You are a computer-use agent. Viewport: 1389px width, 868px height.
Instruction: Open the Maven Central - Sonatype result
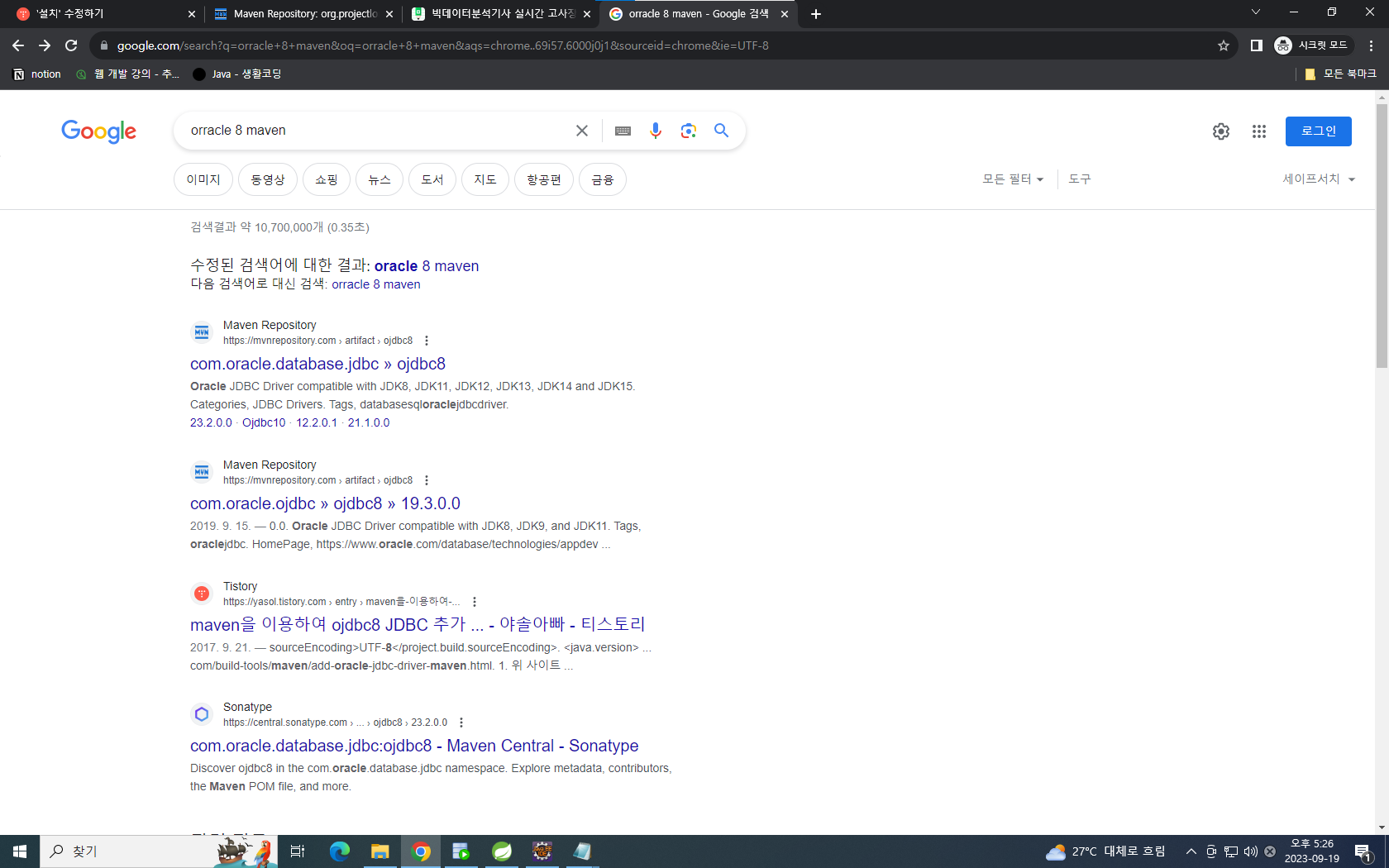414,746
